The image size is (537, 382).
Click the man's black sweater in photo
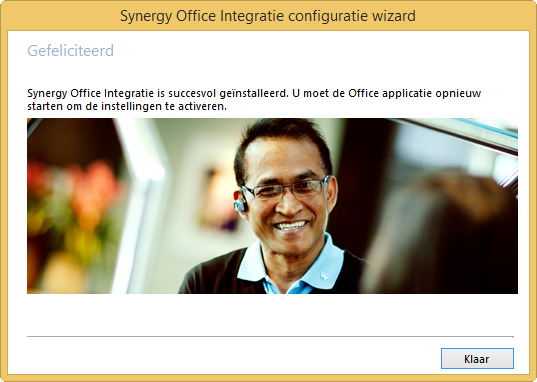(x=212, y=274)
